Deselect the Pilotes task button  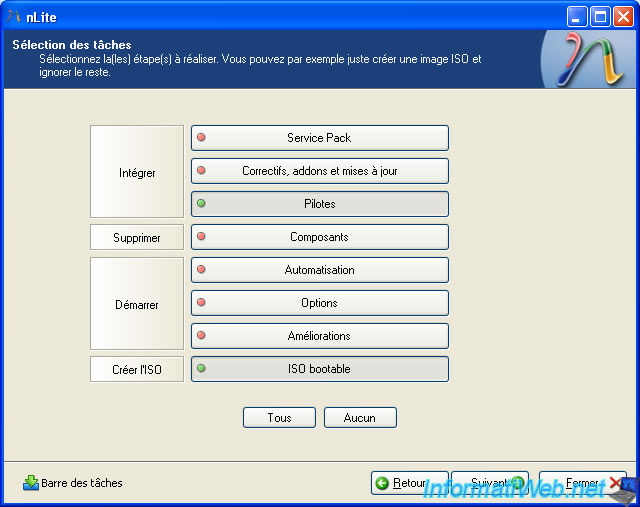(320, 204)
